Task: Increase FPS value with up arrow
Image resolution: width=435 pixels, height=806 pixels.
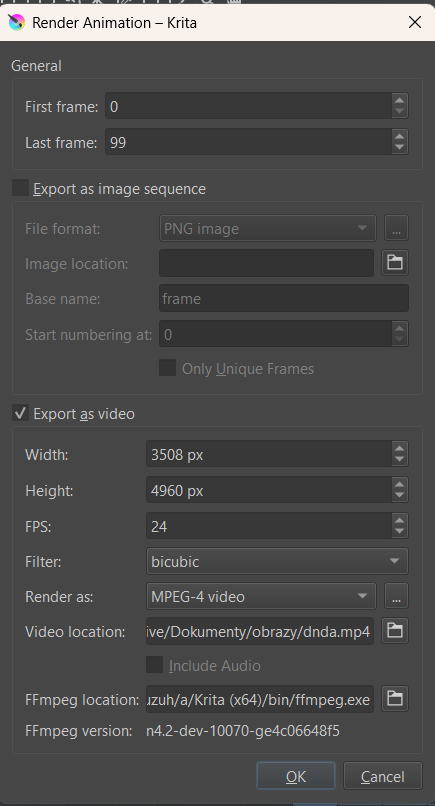Action: point(400,520)
